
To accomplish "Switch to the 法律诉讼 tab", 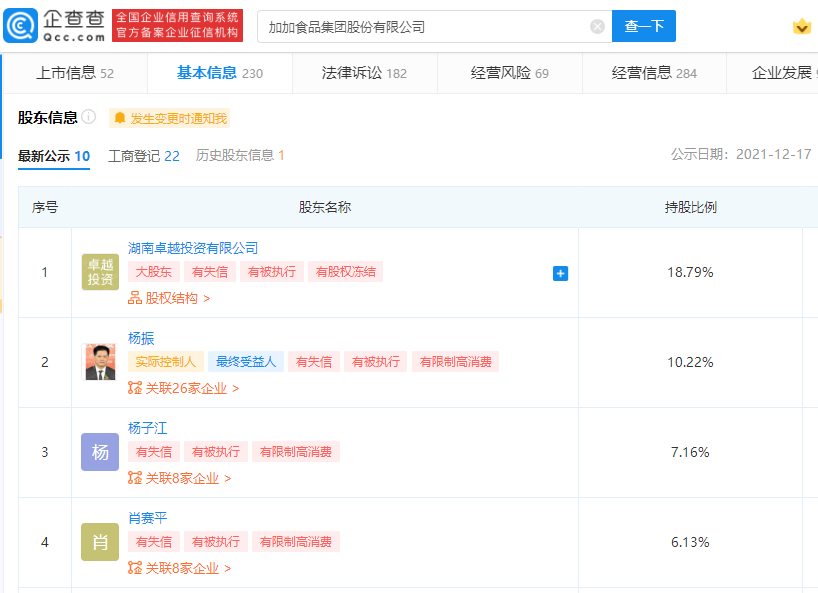I will coord(364,73).
